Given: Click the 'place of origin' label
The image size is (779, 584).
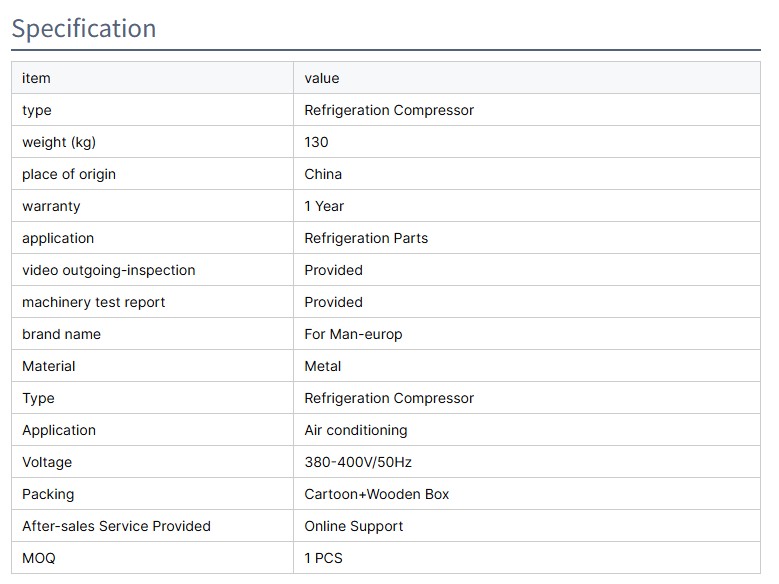Looking at the screenshot, I should coord(69,174).
